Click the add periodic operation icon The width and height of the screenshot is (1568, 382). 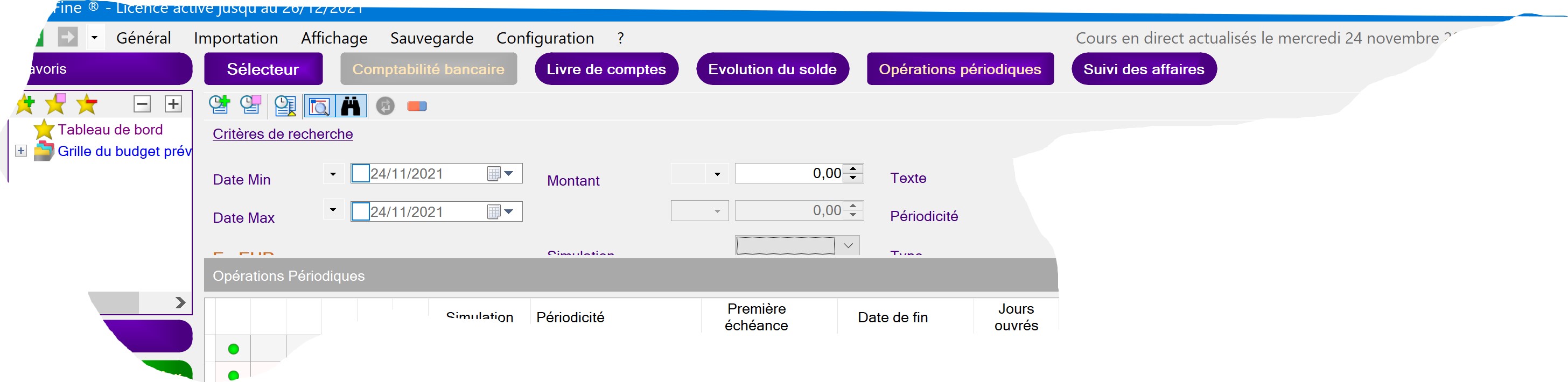(x=219, y=106)
